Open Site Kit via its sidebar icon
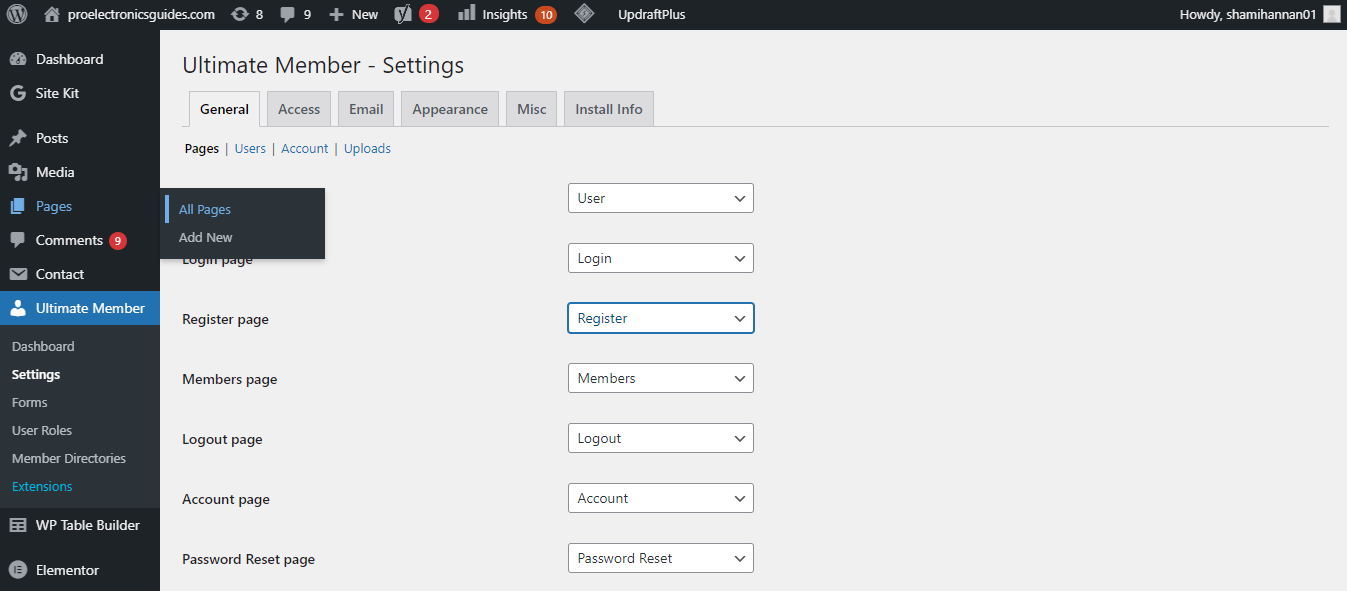 click(20, 93)
